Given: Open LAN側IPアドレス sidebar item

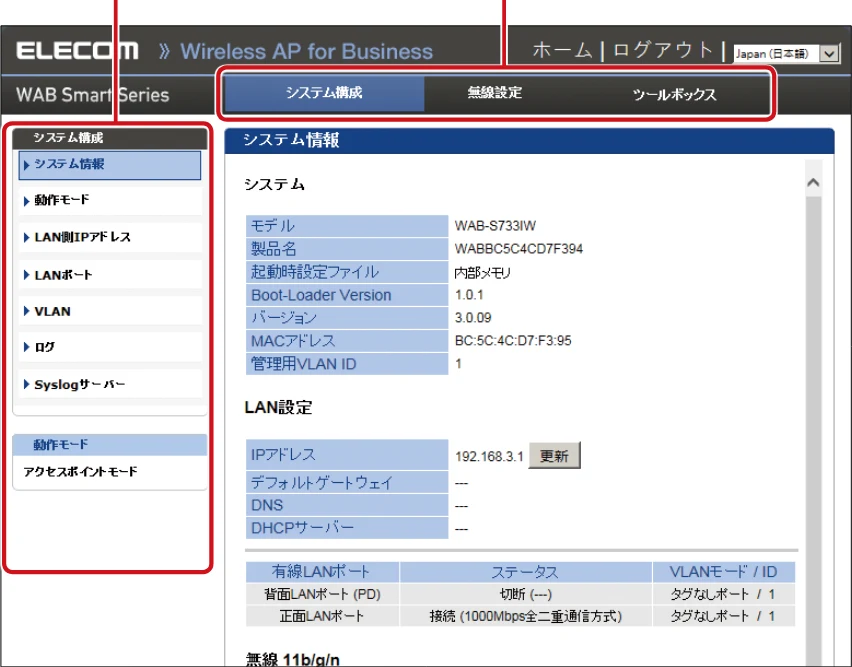Looking at the screenshot, I should coord(110,237).
